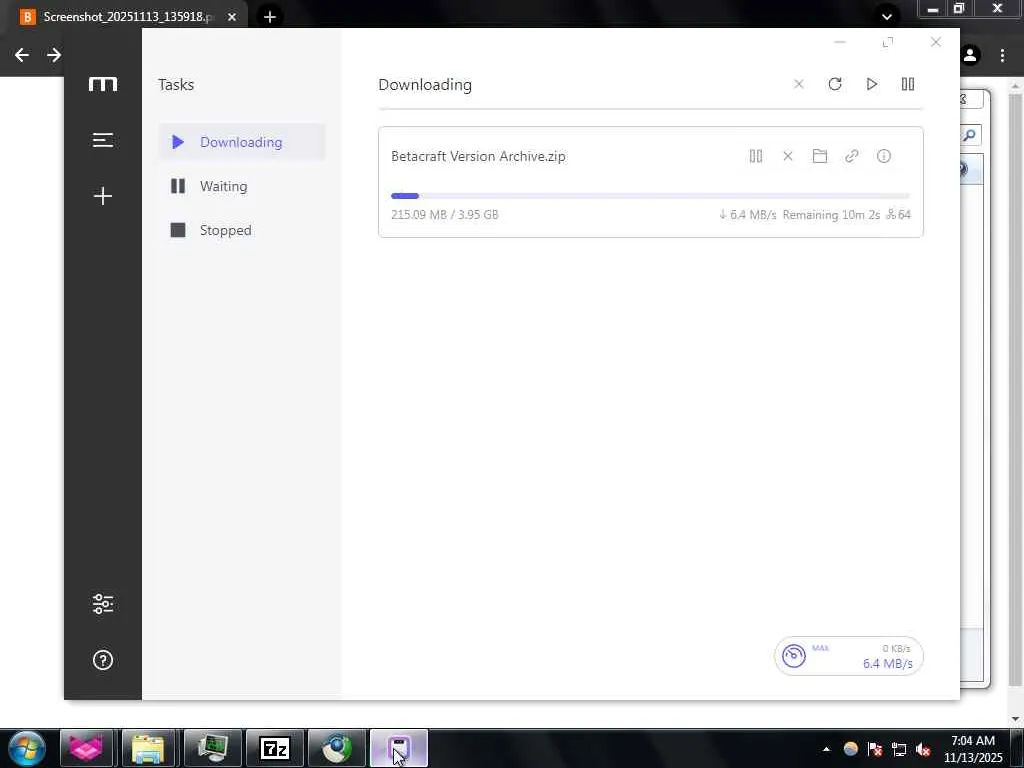
Task: Open 7-Zip from the taskbar
Action: click(274, 748)
